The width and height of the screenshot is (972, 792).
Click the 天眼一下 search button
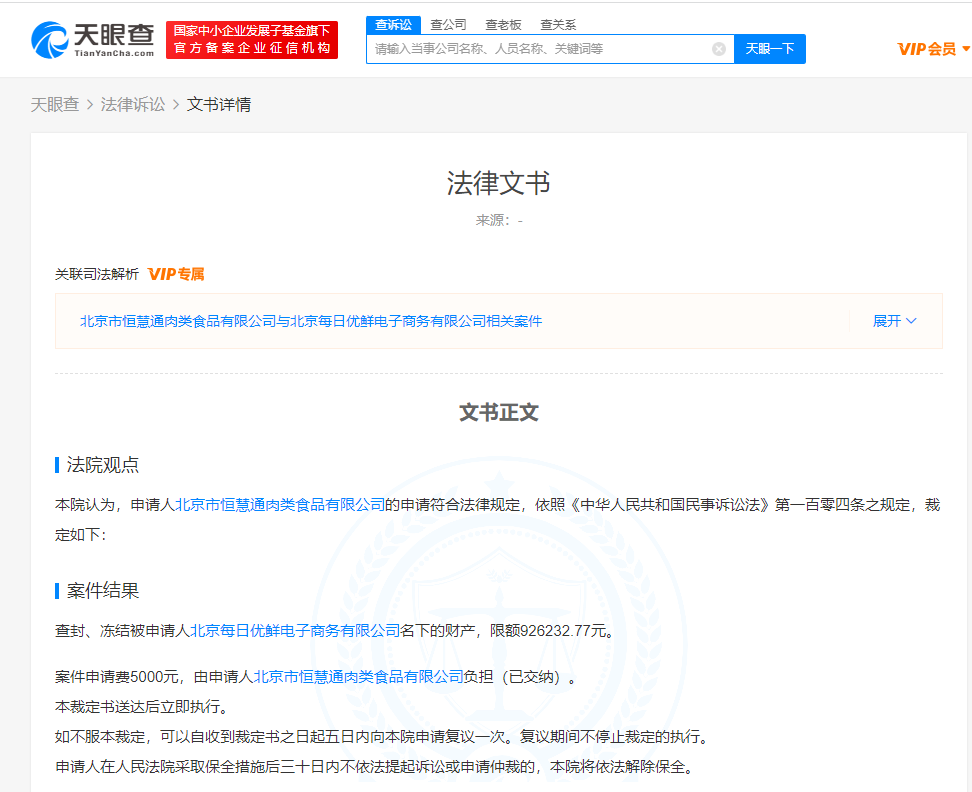pos(769,49)
